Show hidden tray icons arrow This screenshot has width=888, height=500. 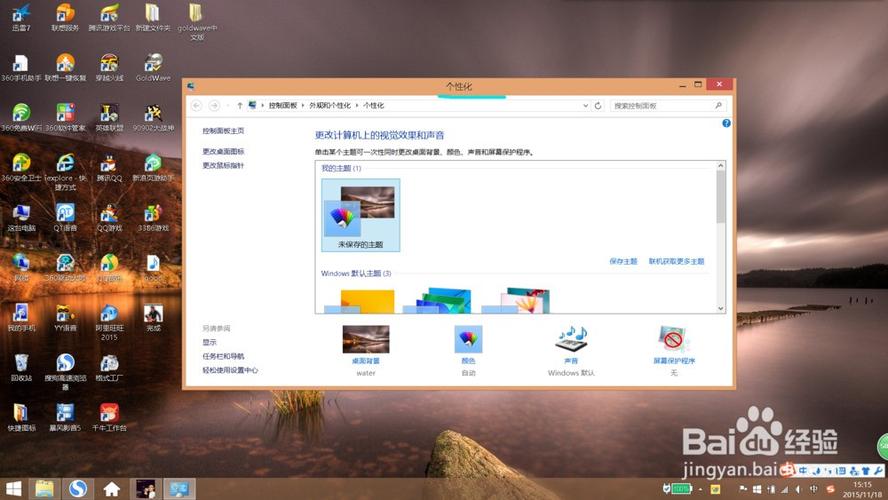pyautogui.click(x=700, y=489)
